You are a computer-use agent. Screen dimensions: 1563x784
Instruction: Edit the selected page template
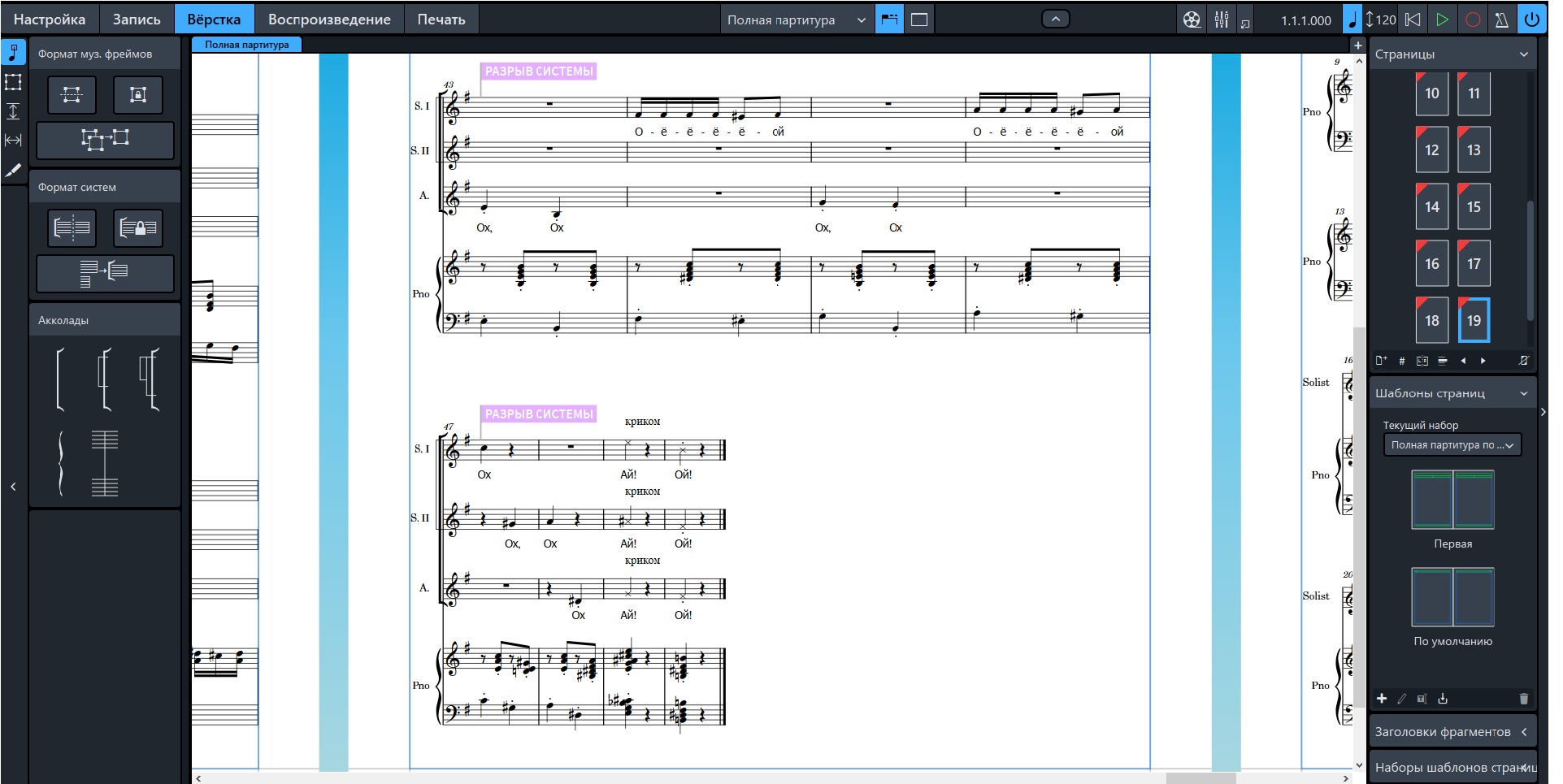1402,699
